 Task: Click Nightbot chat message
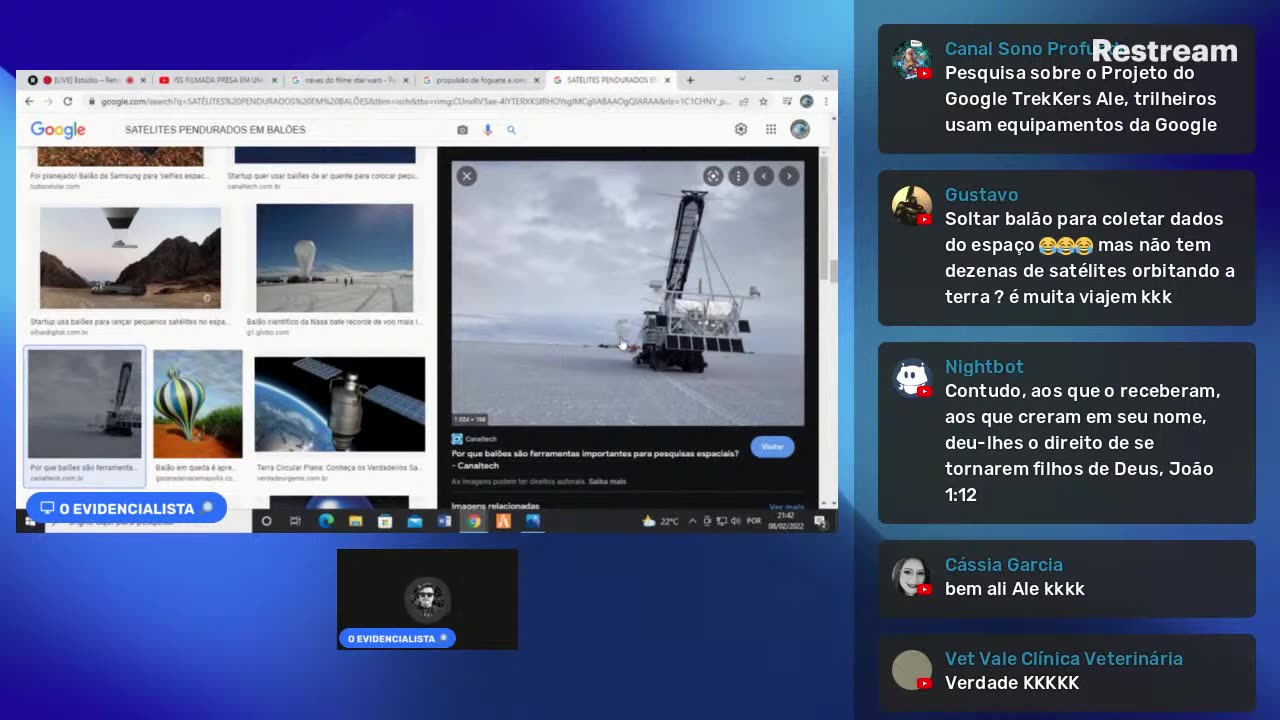point(1067,432)
